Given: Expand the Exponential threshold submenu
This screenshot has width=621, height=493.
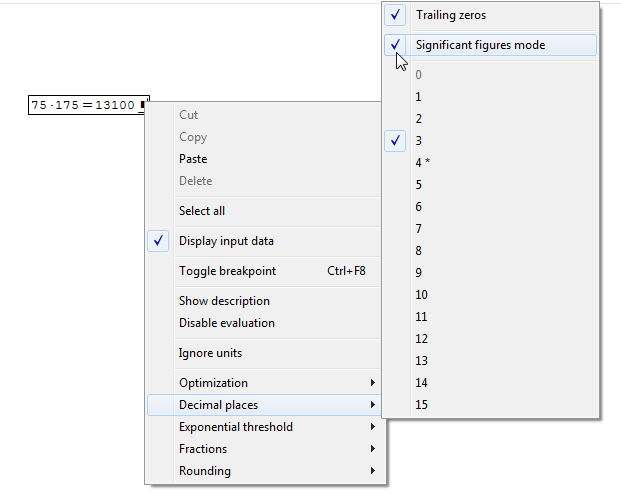Looking at the screenshot, I should (x=236, y=427).
